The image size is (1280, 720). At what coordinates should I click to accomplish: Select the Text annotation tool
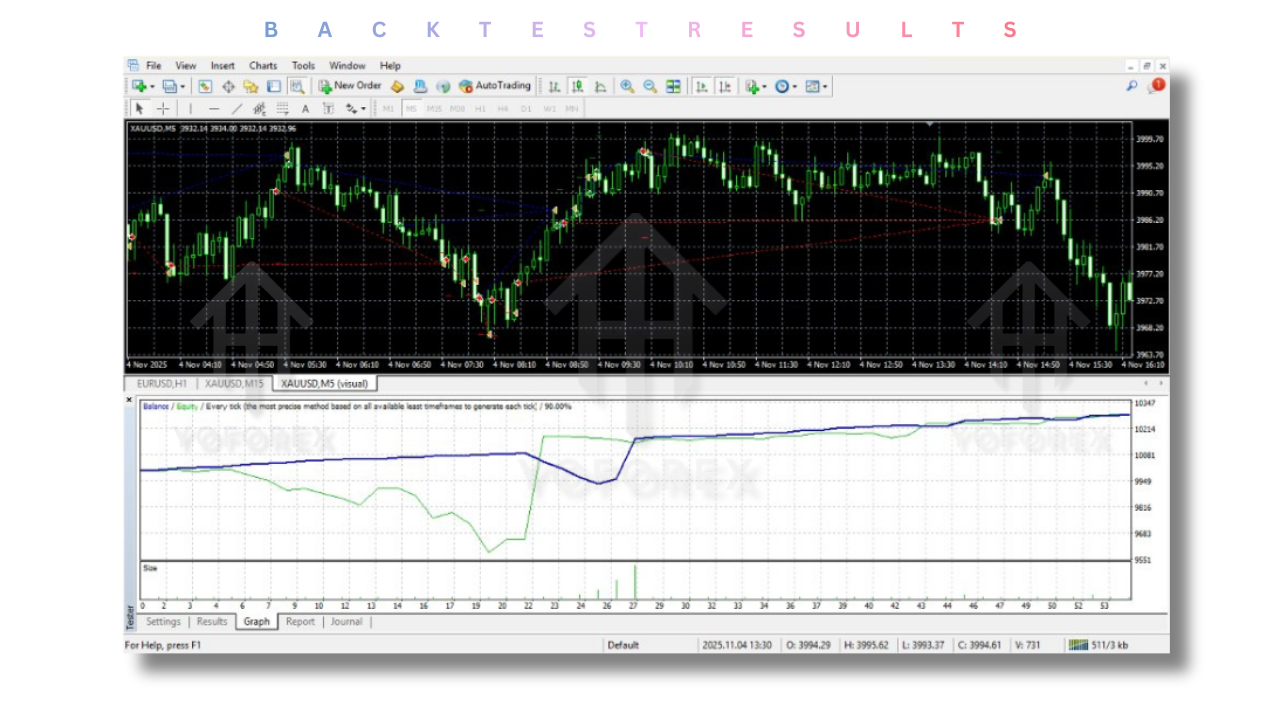pos(305,108)
